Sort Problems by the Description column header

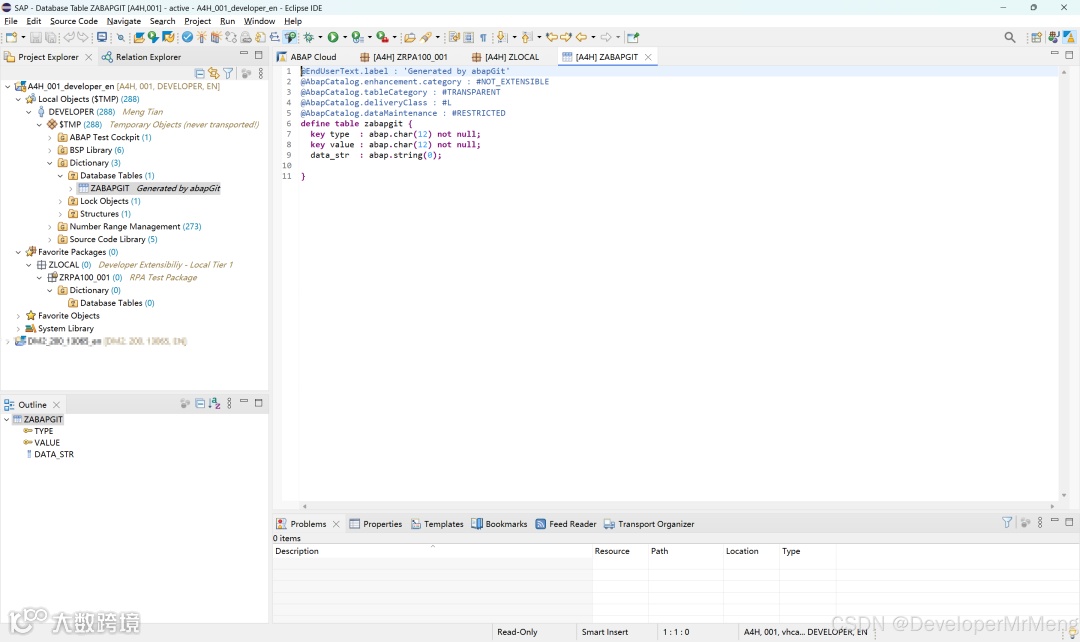(x=432, y=551)
